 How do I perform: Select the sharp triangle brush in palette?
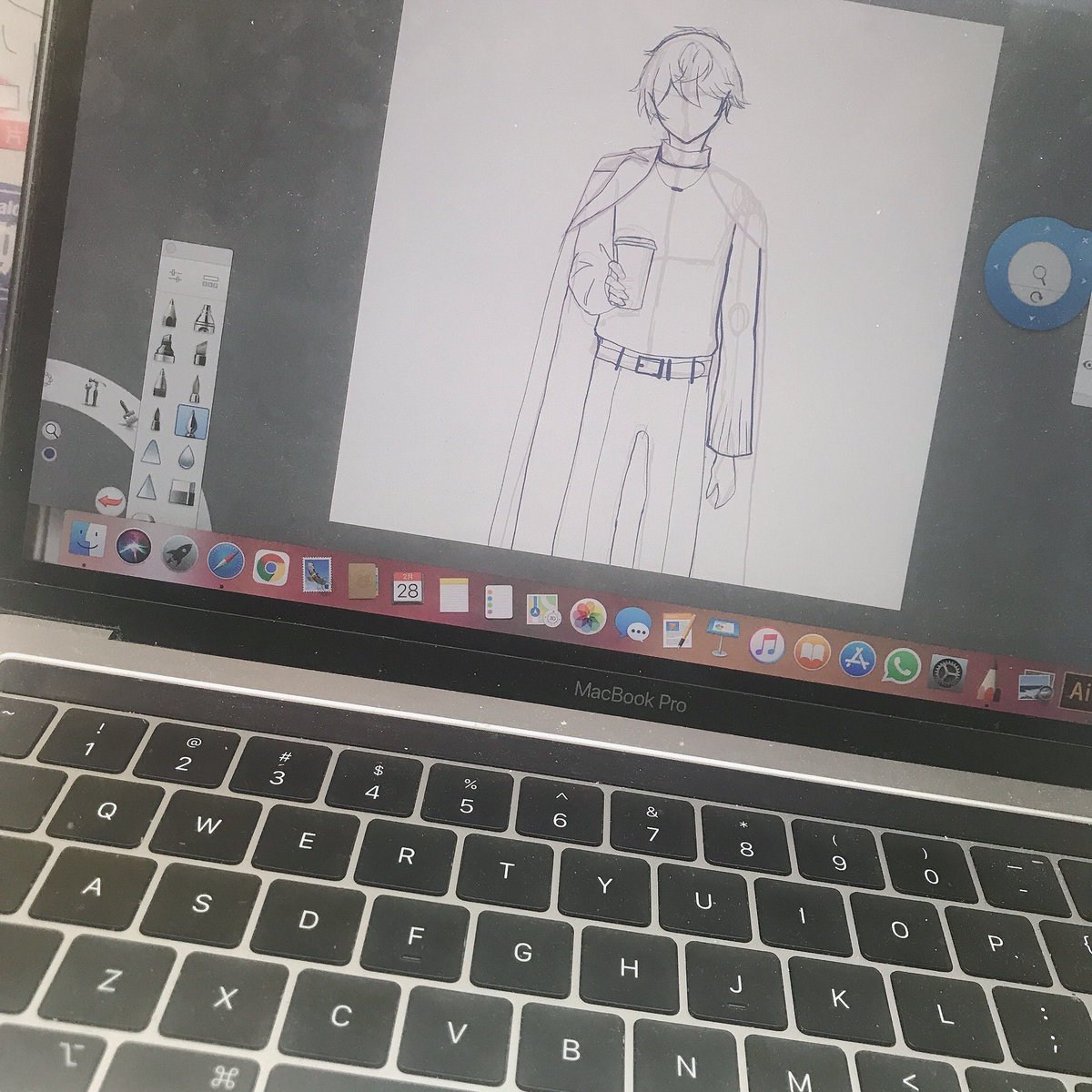pos(147,487)
